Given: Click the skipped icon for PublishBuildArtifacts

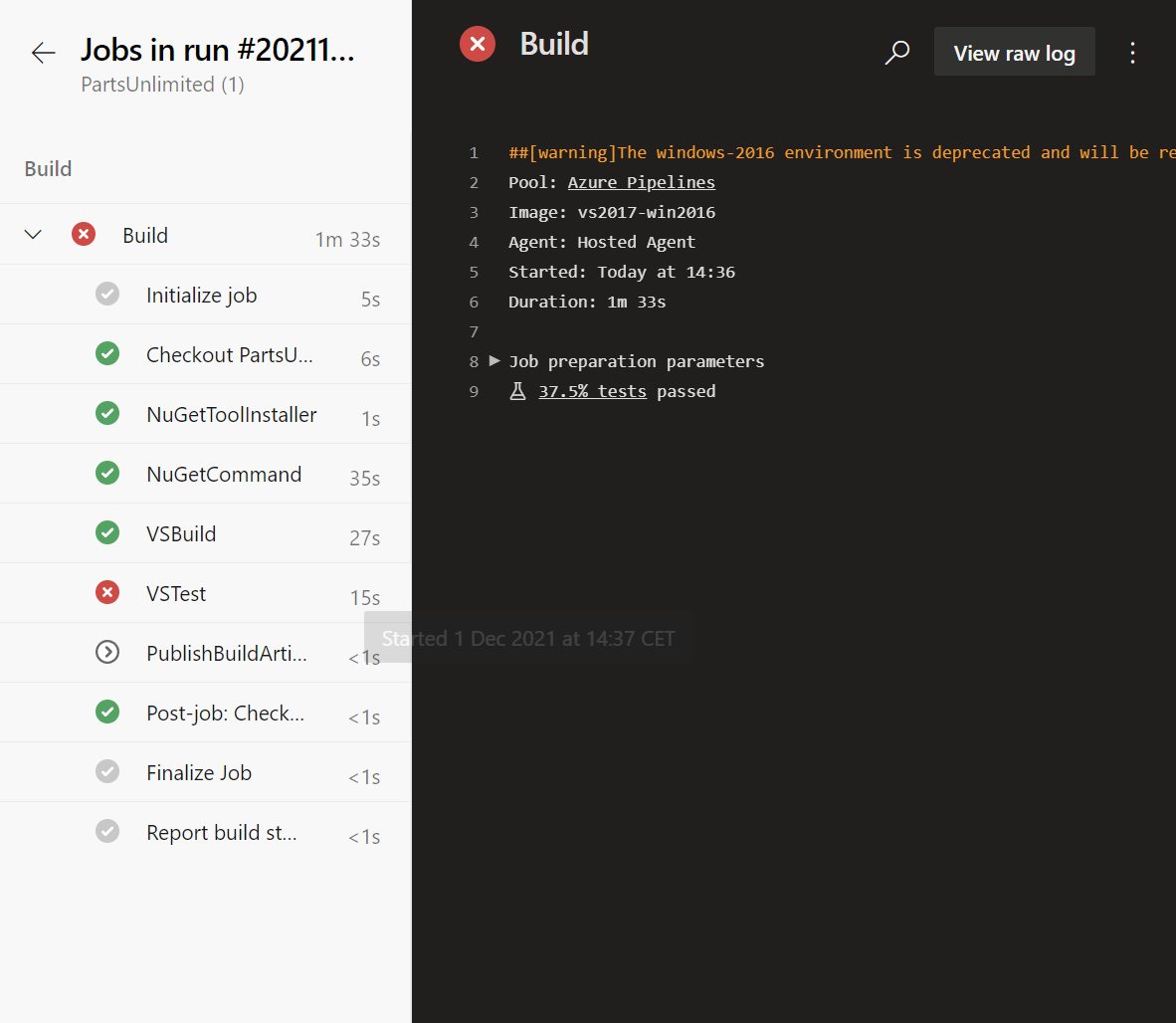Looking at the screenshot, I should [107, 653].
